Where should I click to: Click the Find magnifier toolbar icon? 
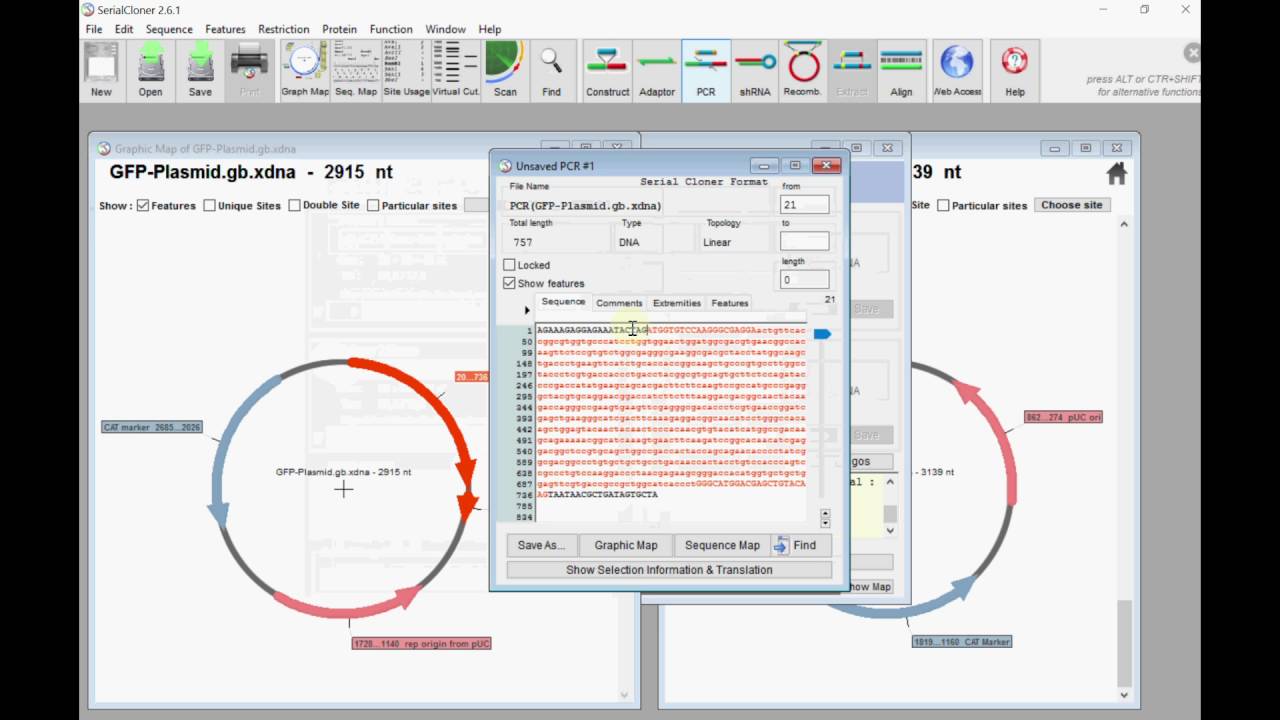pyautogui.click(x=551, y=70)
